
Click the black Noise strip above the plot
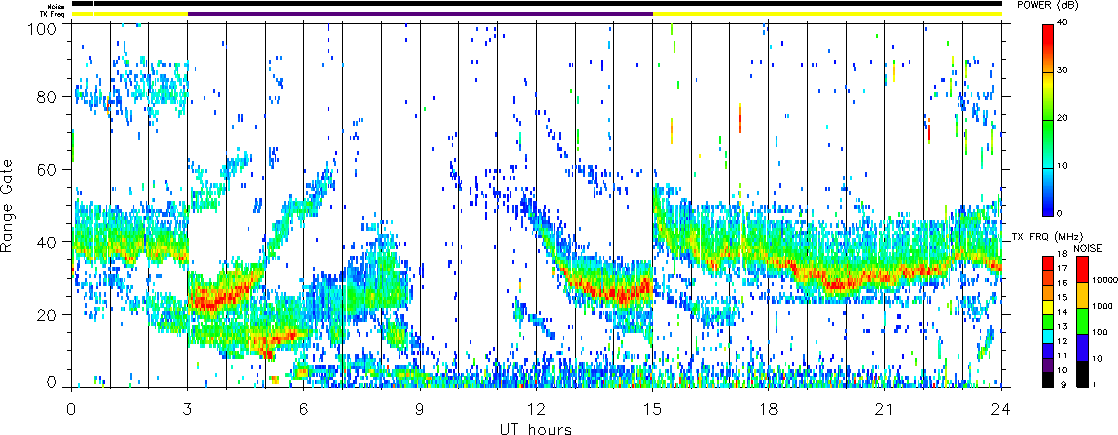click(x=536, y=4)
